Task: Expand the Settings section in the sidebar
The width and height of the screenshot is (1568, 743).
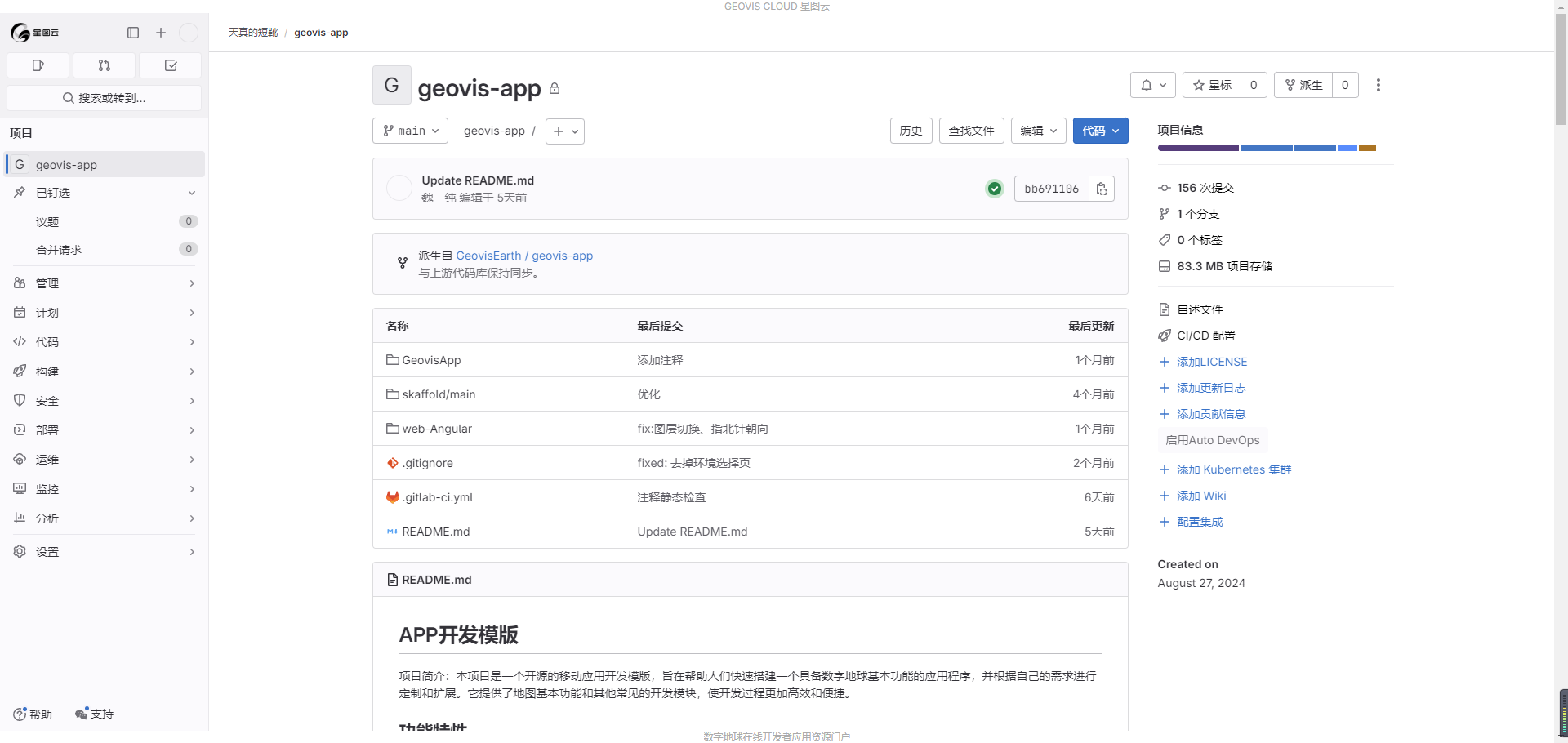Action: pyautogui.click(x=104, y=552)
